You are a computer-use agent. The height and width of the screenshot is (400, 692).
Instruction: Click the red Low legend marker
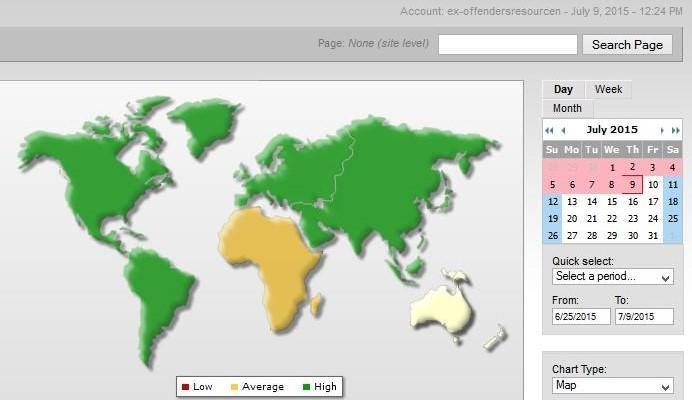185,387
